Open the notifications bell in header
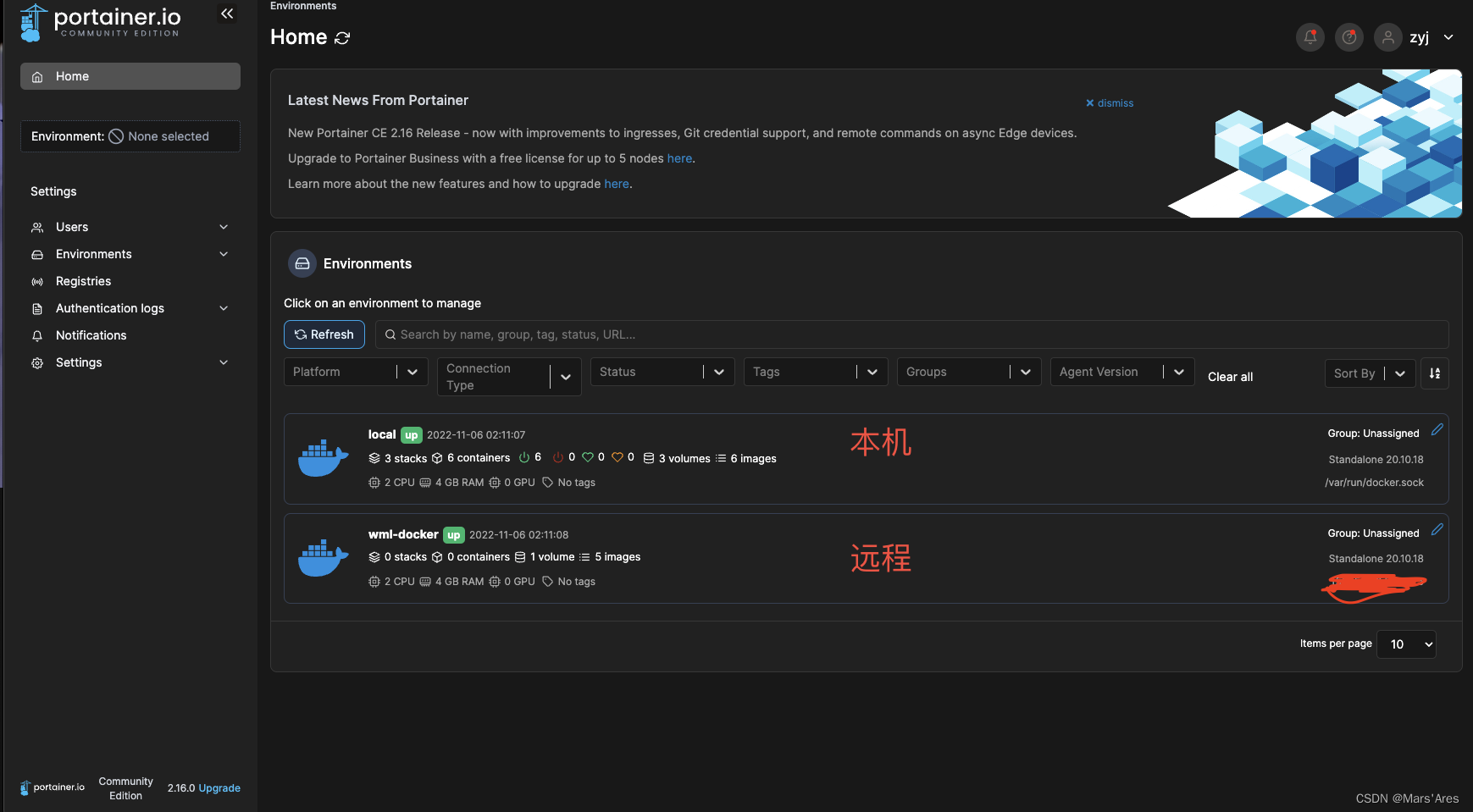The image size is (1473, 812). point(1310,37)
